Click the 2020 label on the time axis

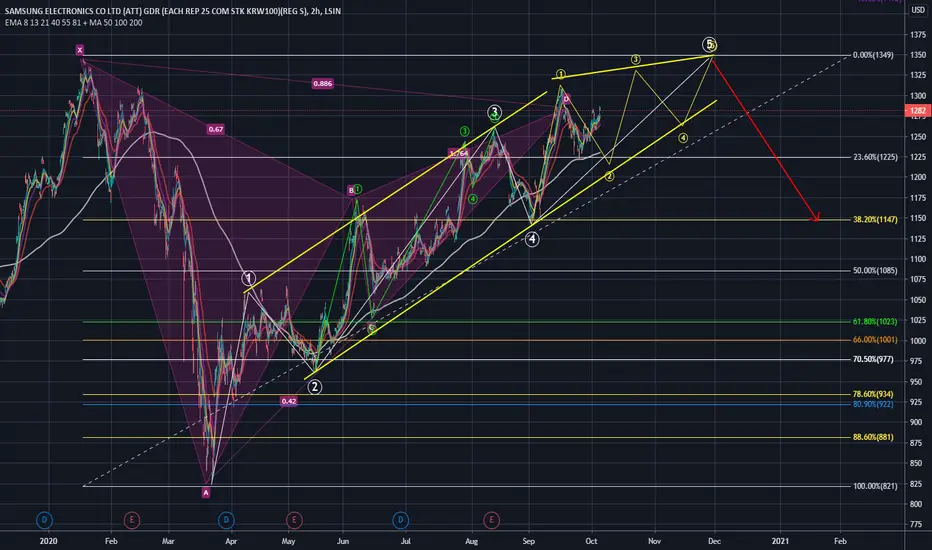pyautogui.click(x=48, y=541)
